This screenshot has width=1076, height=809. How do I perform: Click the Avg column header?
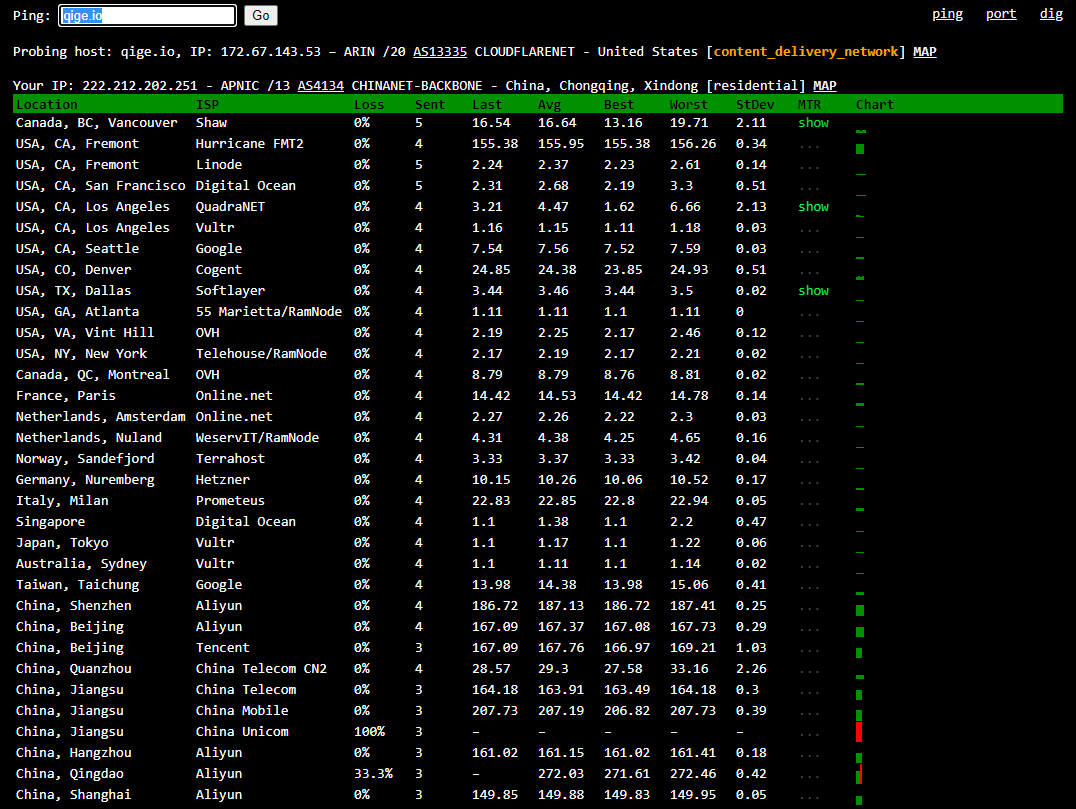click(549, 104)
